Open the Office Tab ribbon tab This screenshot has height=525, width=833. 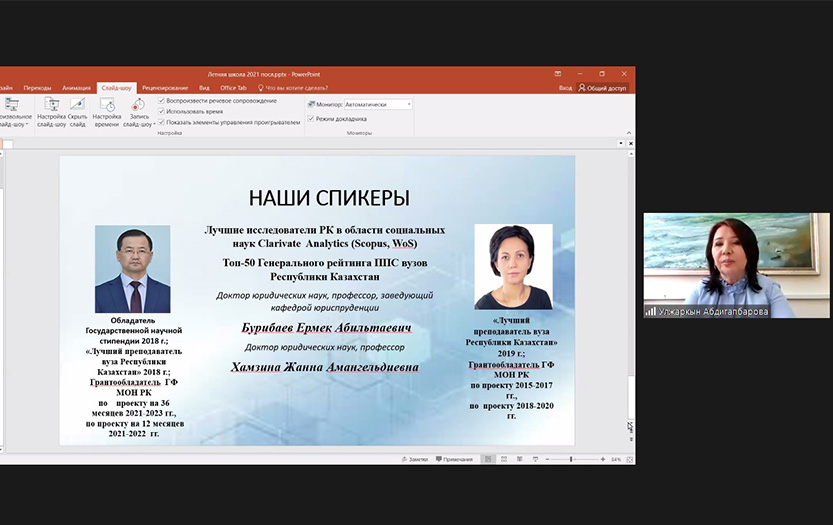tap(233, 88)
